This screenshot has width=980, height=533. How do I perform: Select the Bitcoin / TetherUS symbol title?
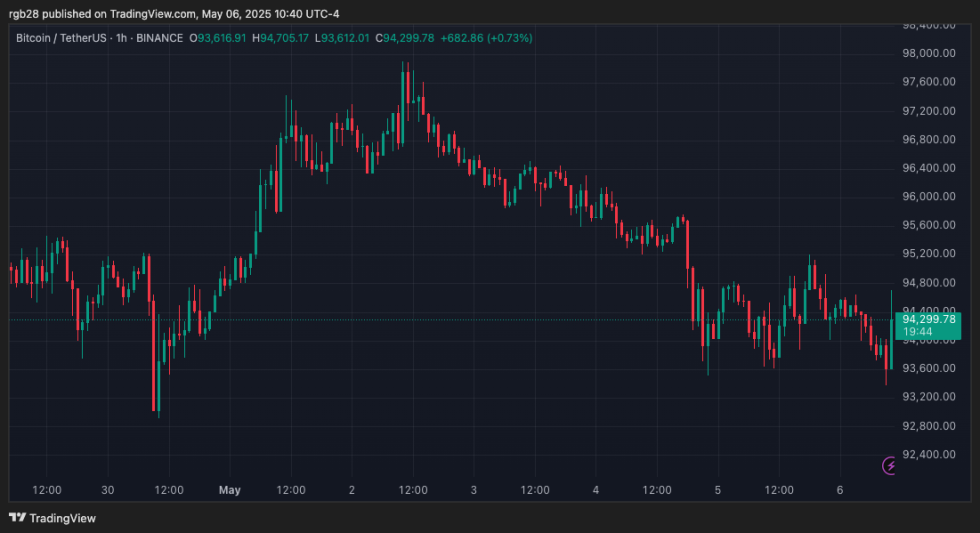(x=63, y=38)
